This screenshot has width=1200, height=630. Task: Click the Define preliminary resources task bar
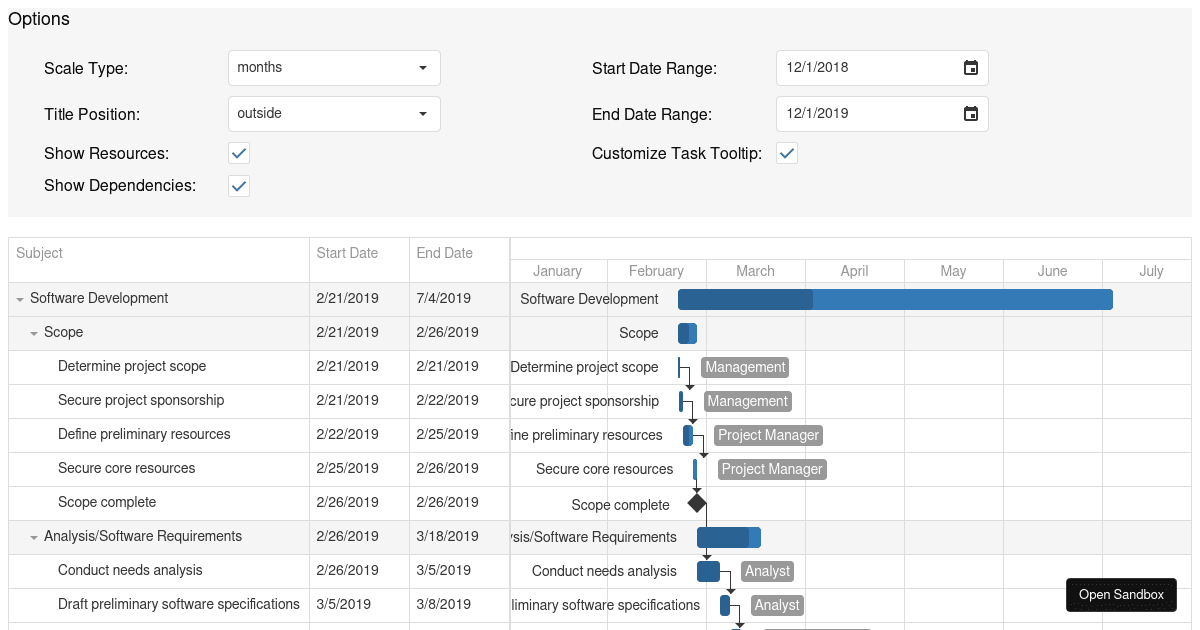[x=688, y=435]
